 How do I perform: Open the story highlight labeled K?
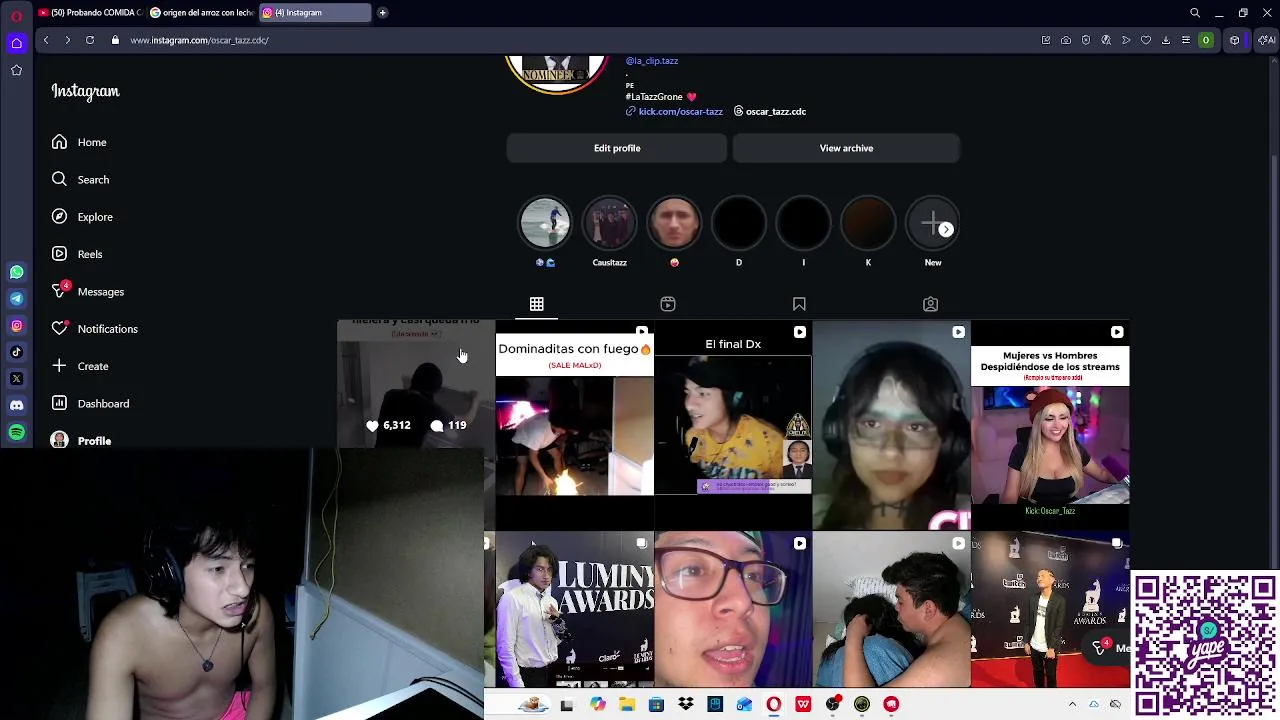868,223
